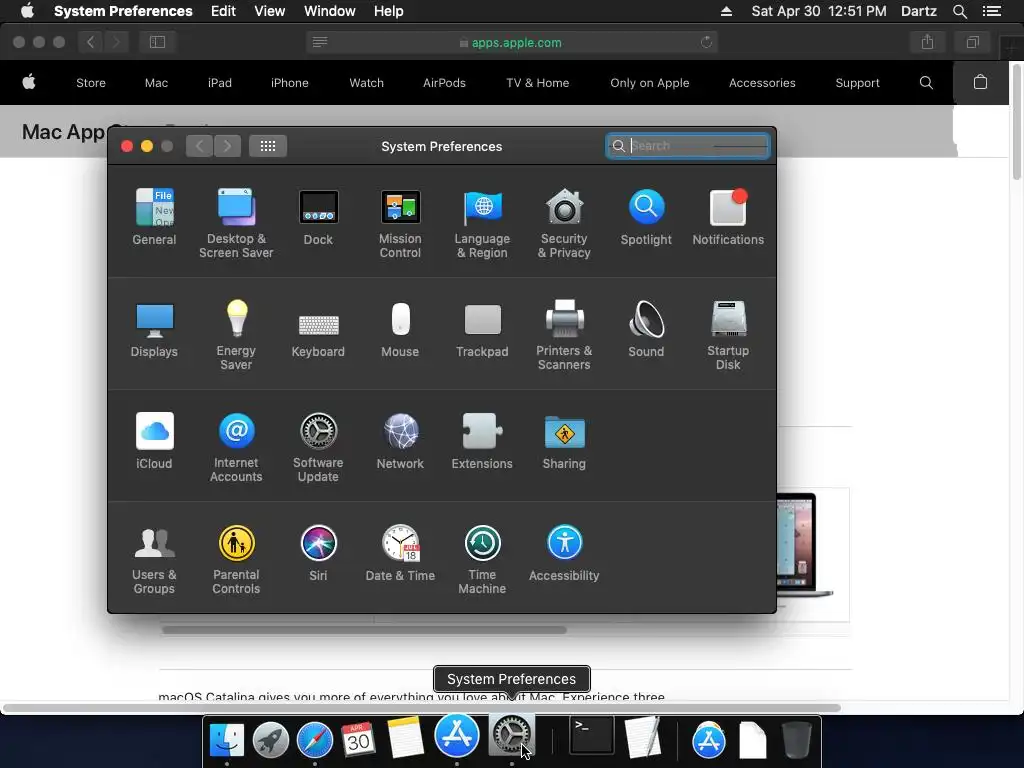Viewport: 1024px width, 768px height.
Task: Click the iPhone link in Apple navigation
Action: tap(289, 83)
